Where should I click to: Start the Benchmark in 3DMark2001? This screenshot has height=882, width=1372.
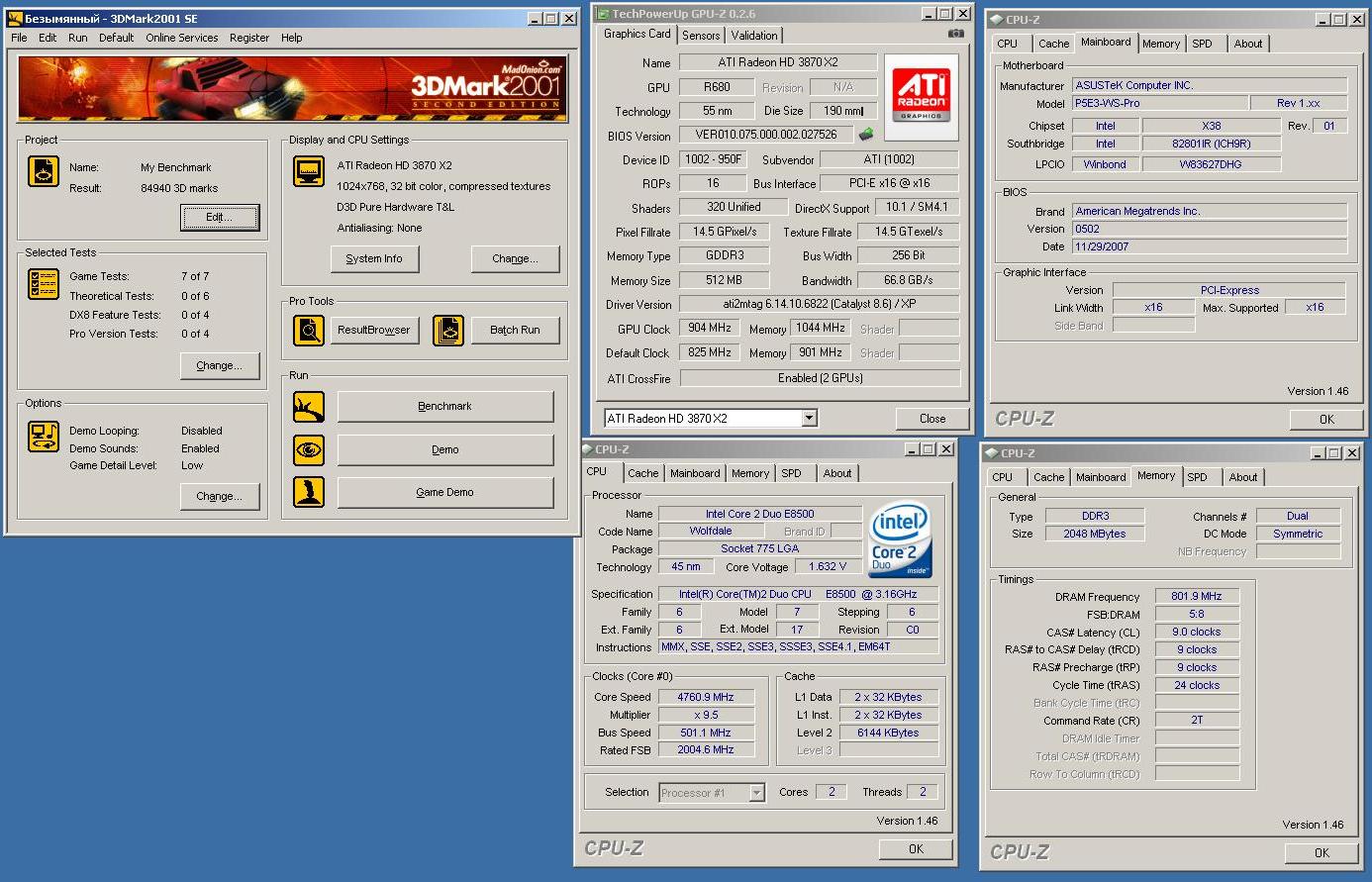445,407
